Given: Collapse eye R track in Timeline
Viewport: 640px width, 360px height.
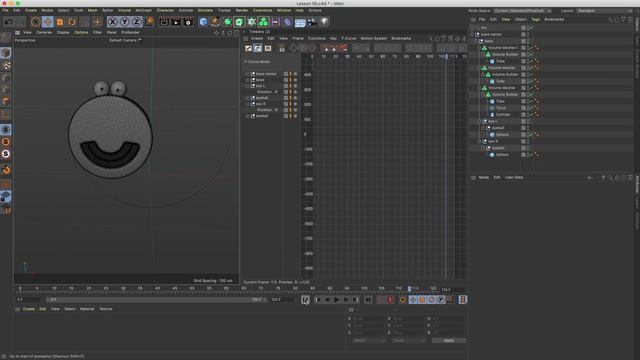Looking at the screenshot, I should (x=247, y=104).
